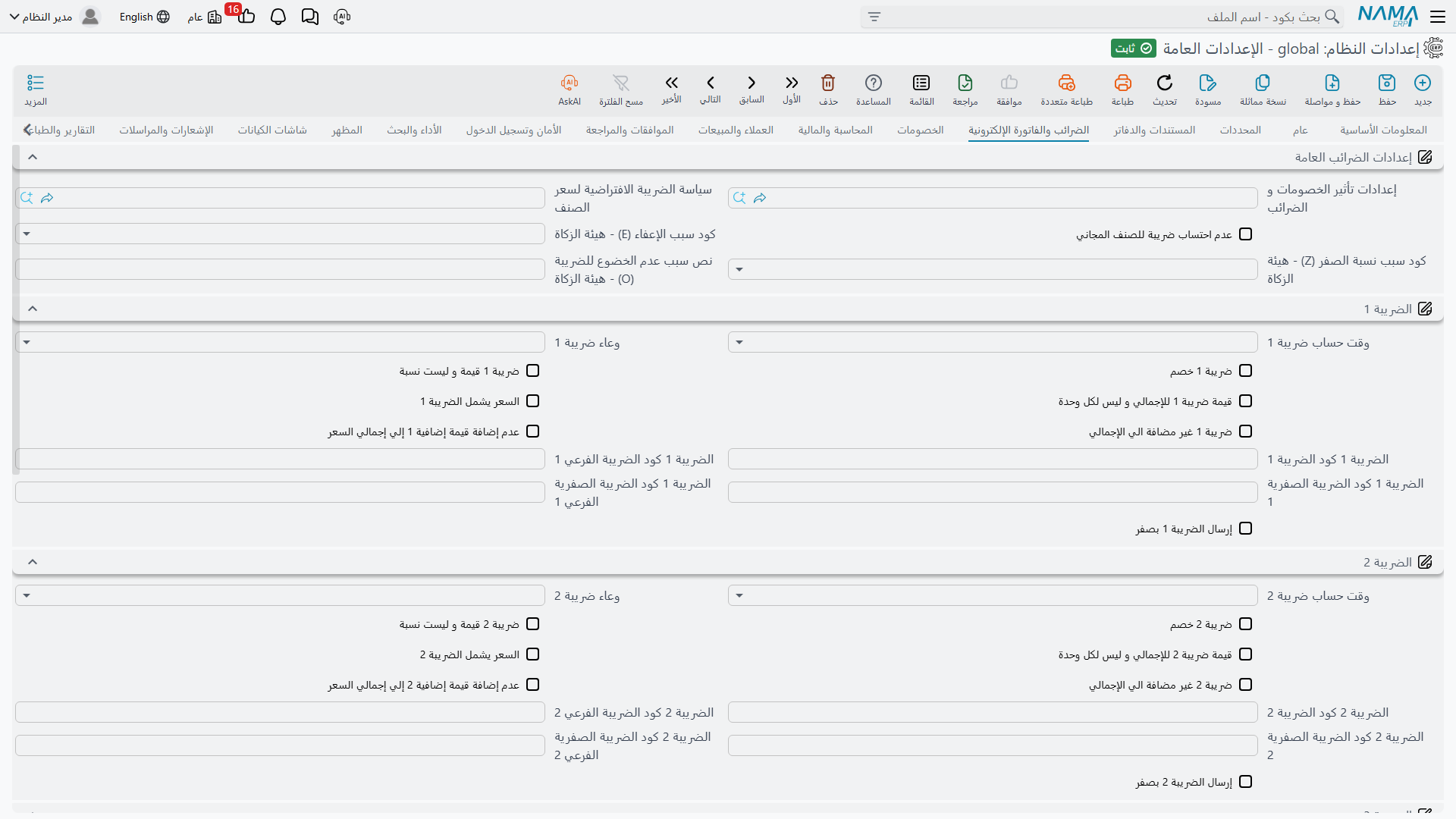The height and width of the screenshot is (819, 1456).
Task: Click نص سبب عدم الخضوع للضريبة field
Action: coord(280,269)
